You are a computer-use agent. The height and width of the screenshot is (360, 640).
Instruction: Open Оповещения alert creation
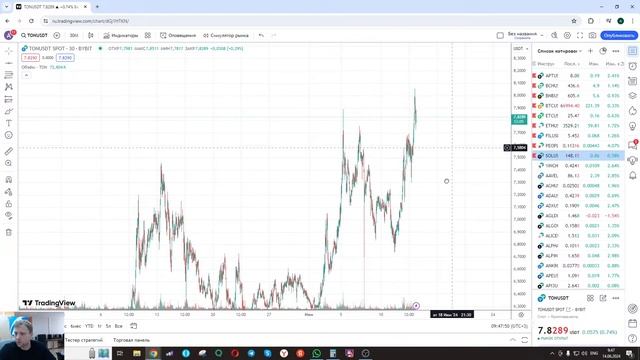point(178,36)
